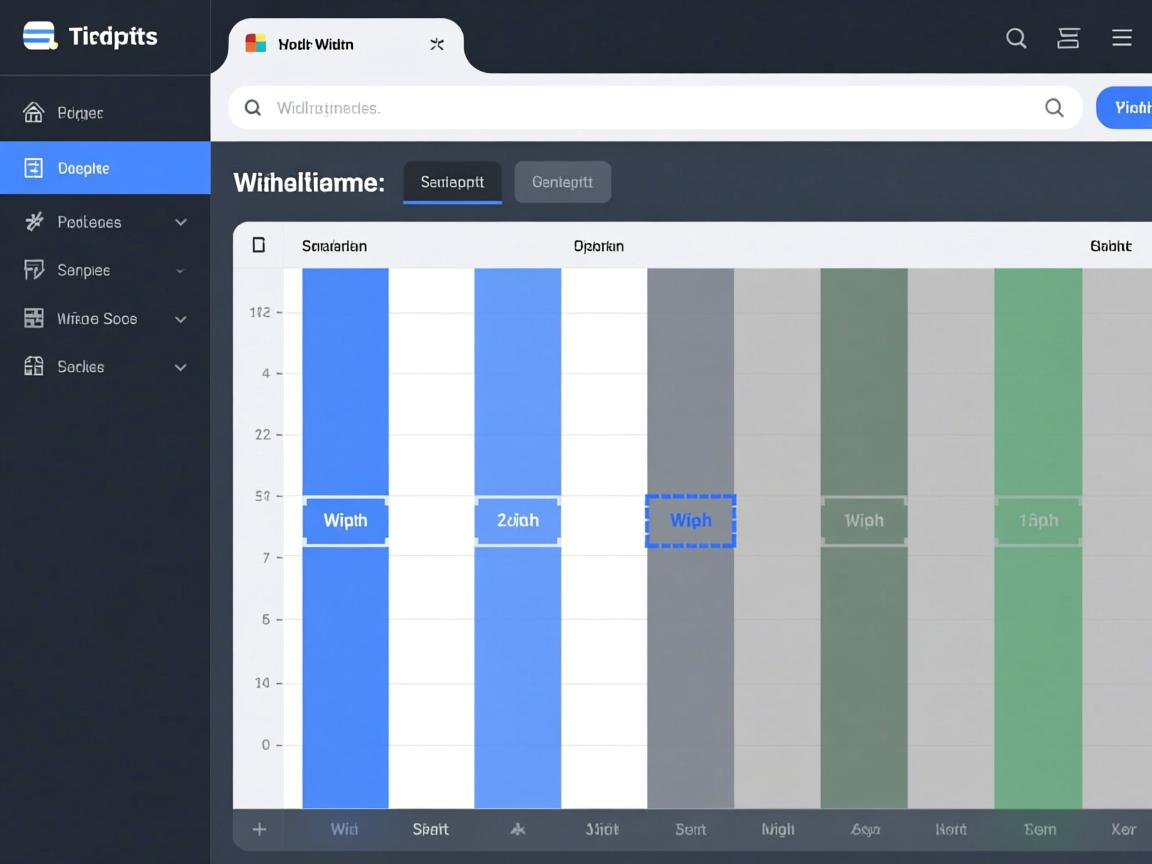Switch to the Sanlappit tab
1152x864 pixels.
coord(452,182)
